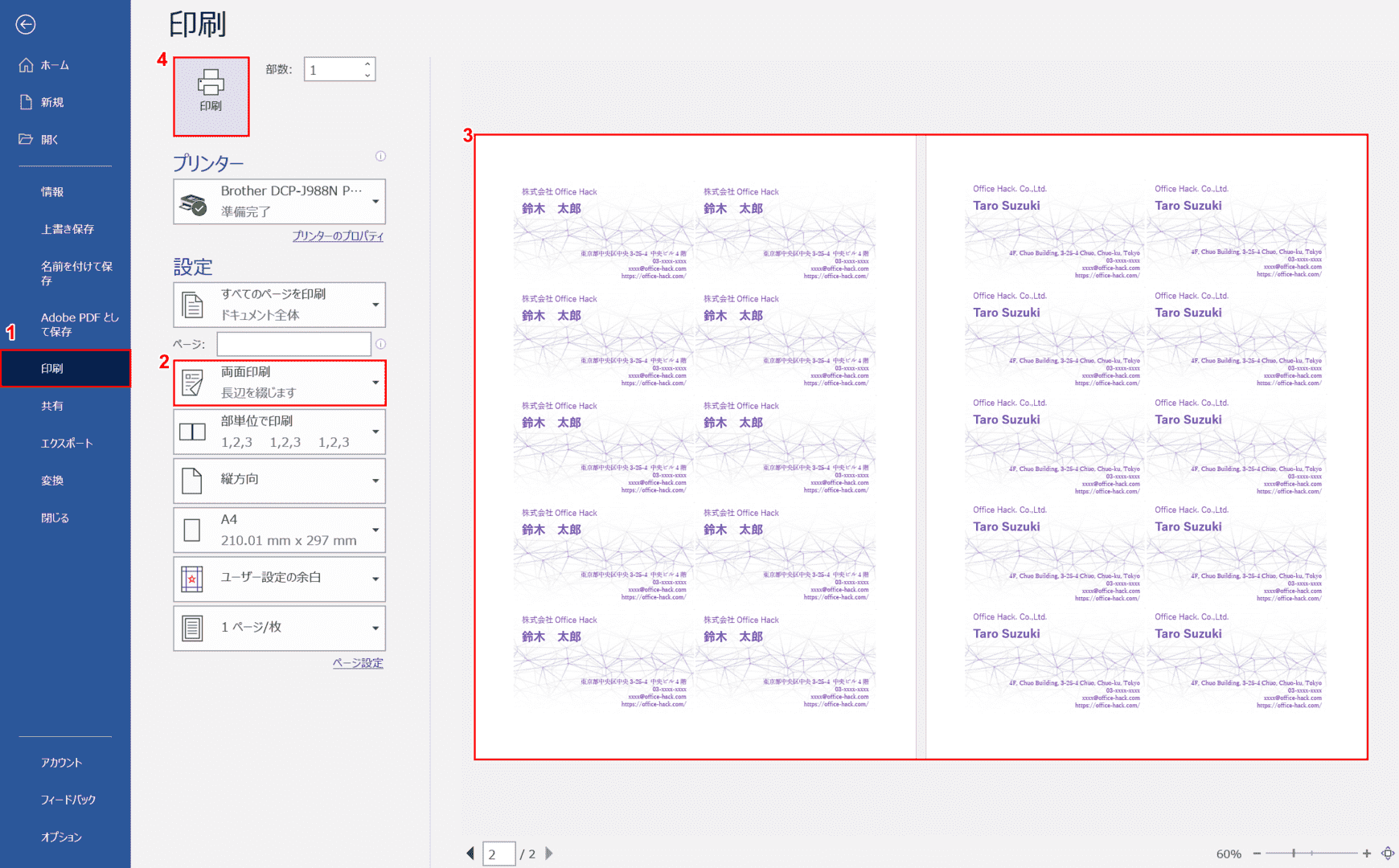Viewport: 1399px width, 868px height.
Task: Click the 印刷 print button
Action: click(211, 96)
